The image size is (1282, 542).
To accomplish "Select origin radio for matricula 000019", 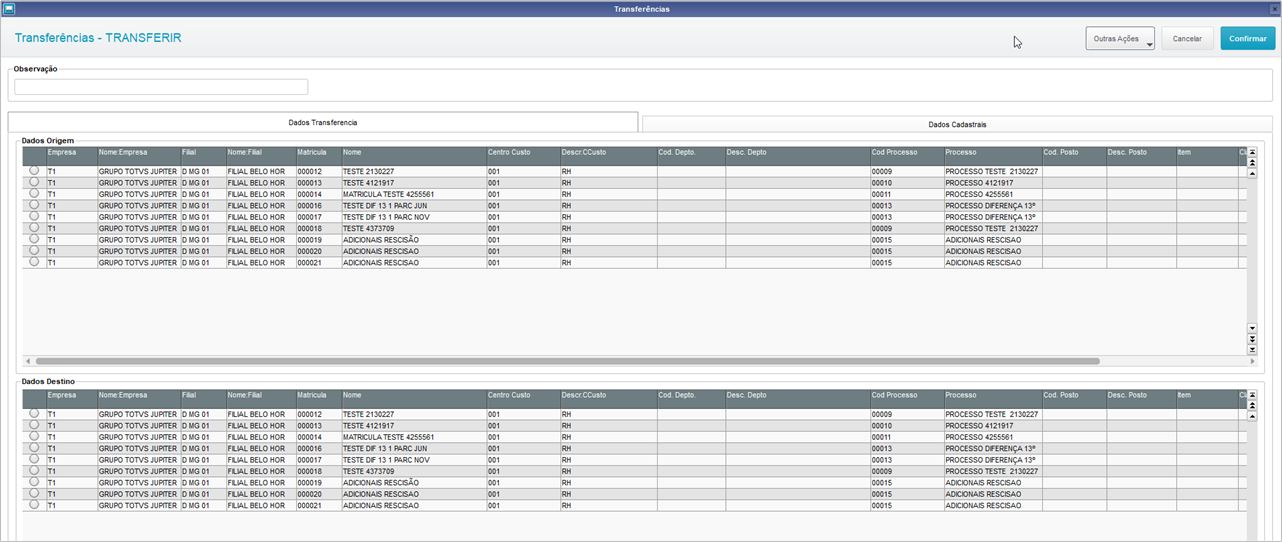I will tap(34, 239).
